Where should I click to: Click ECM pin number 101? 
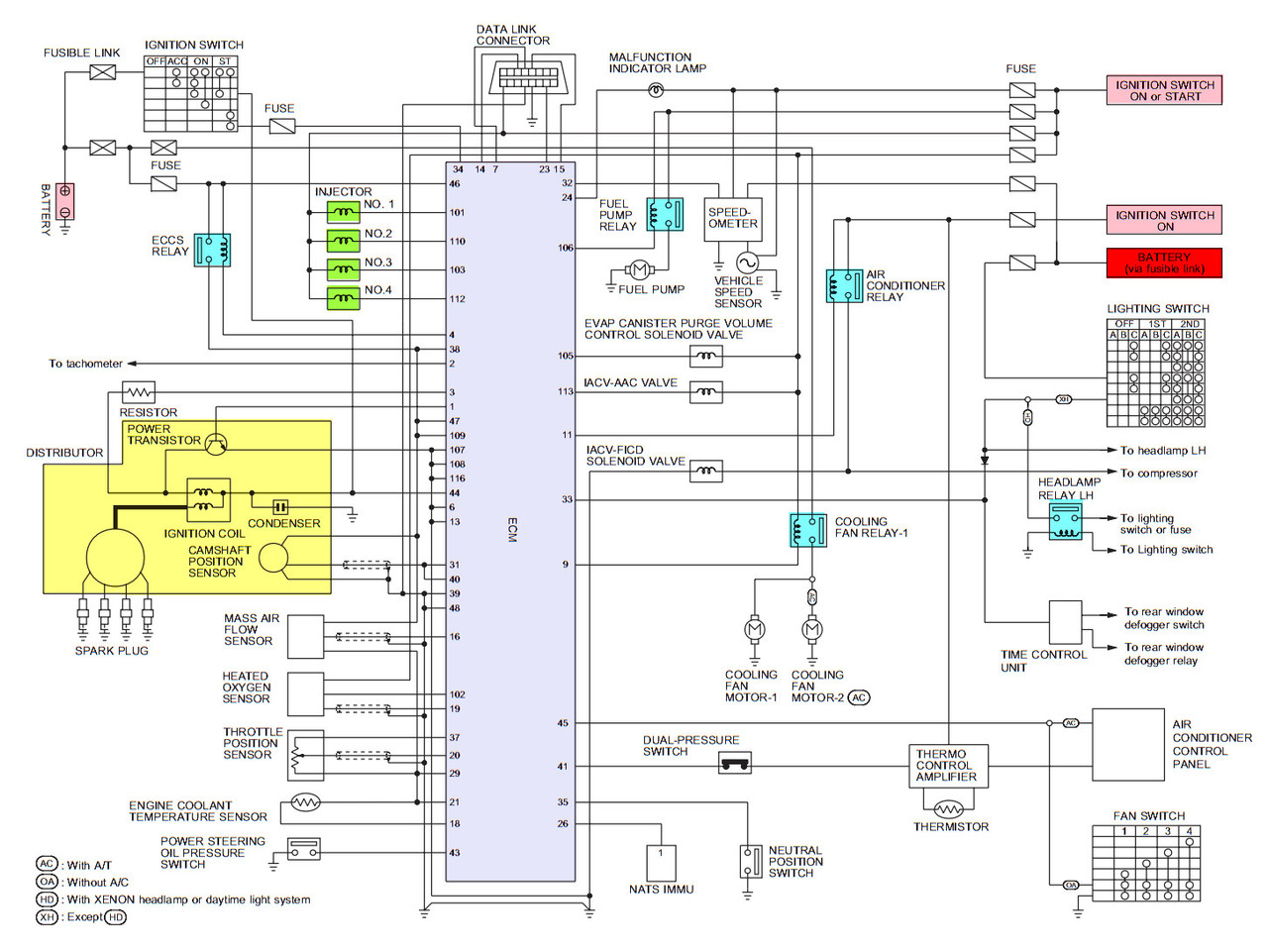coord(457,212)
